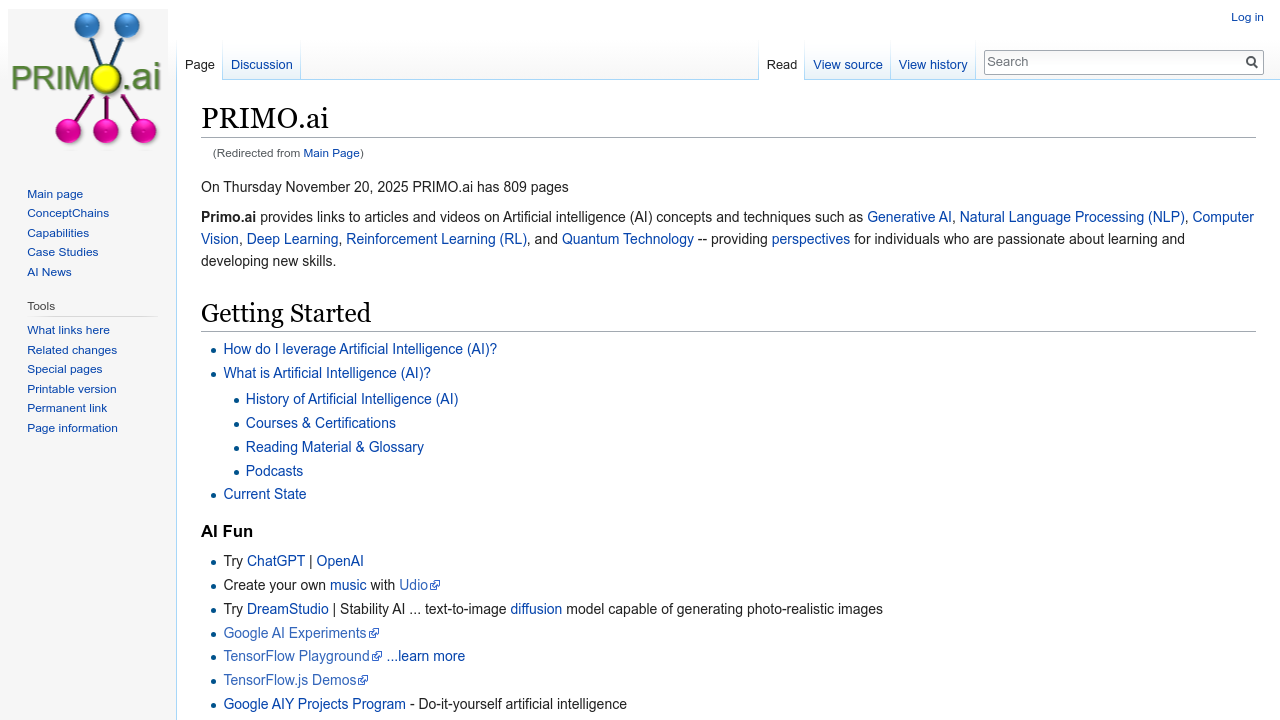Open the Discussion tab
The height and width of the screenshot is (720, 1280).
261,64
